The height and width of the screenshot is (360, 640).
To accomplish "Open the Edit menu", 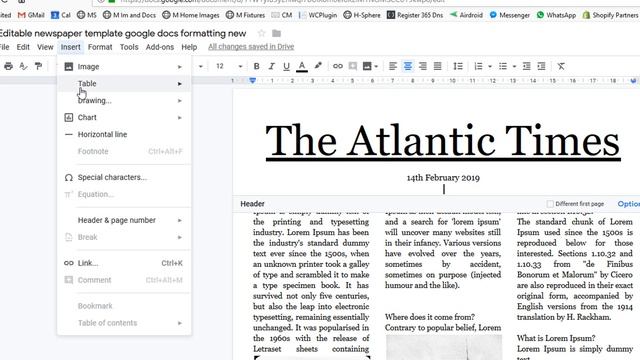I will pos(23,47).
